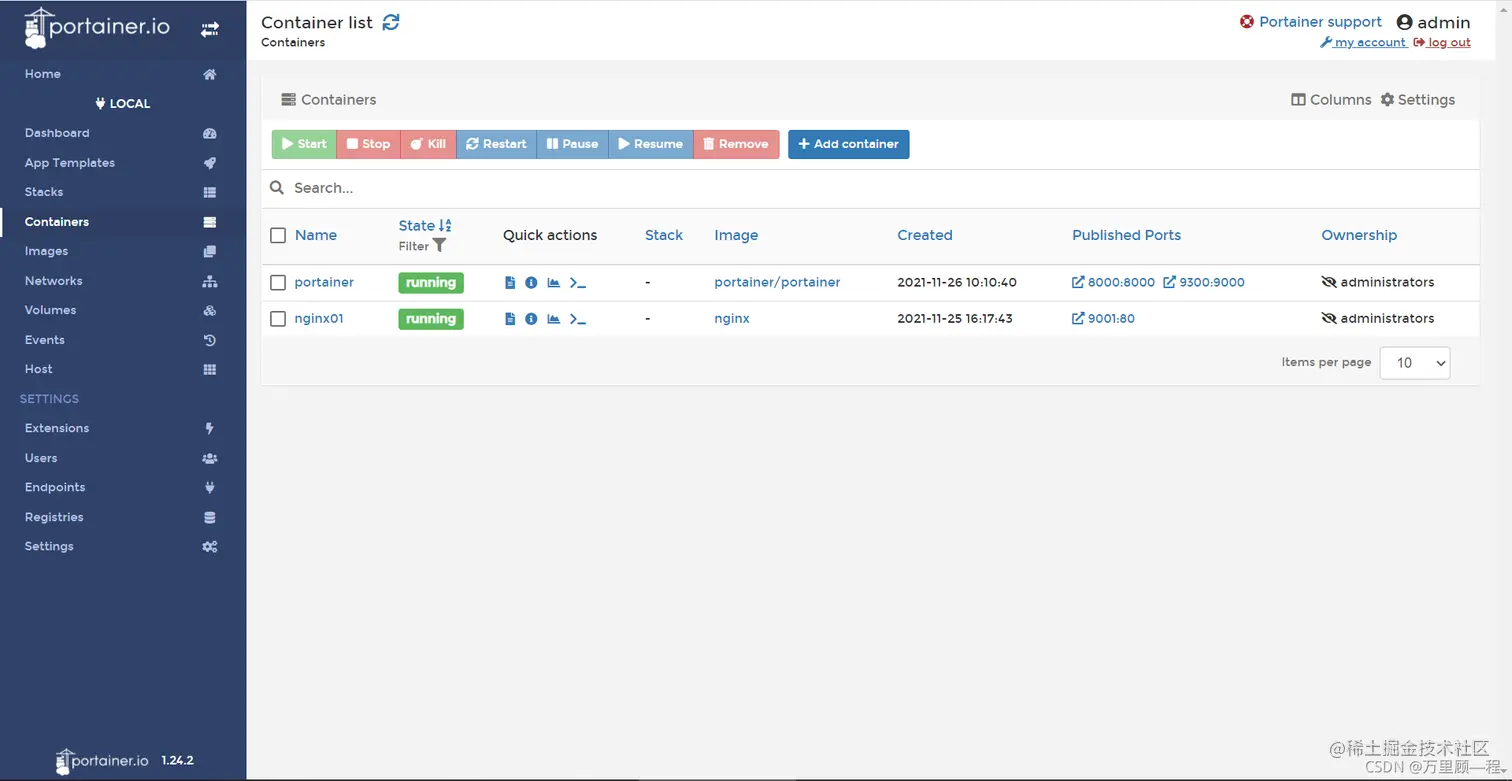Click the Host grid icon in sidebar

209,369
